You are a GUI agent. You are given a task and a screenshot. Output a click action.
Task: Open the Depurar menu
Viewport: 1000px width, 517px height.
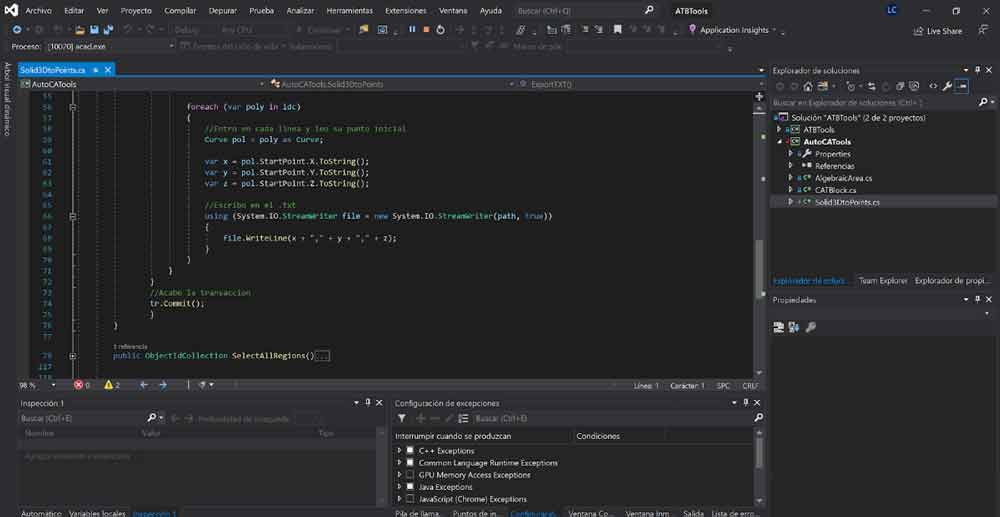pyautogui.click(x=223, y=10)
